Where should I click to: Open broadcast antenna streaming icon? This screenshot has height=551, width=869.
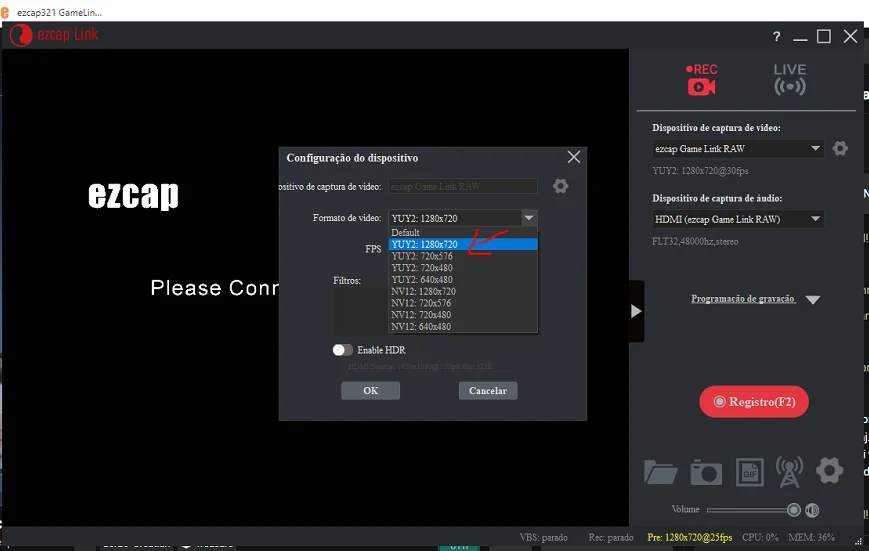[789, 472]
